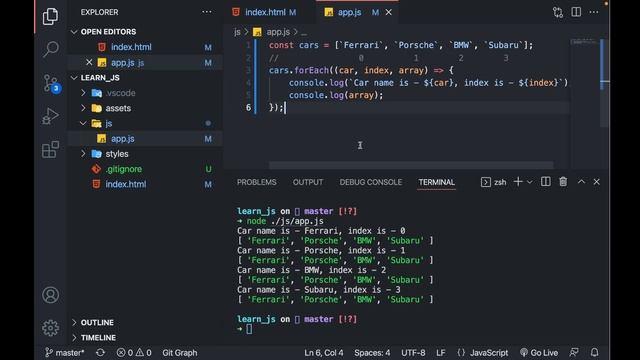Viewport: 640px width, 360px height.
Task: Click line number 6 in gutter
Action: tap(248, 107)
